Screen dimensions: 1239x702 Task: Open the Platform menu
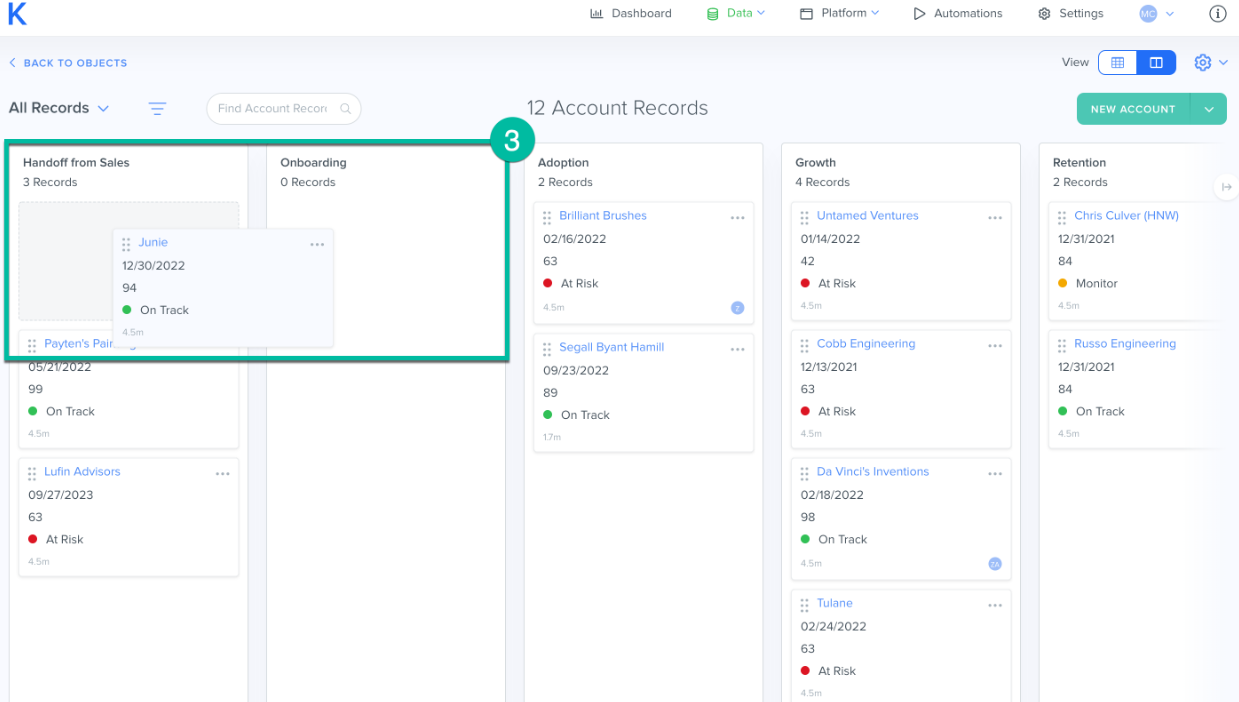(x=840, y=13)
